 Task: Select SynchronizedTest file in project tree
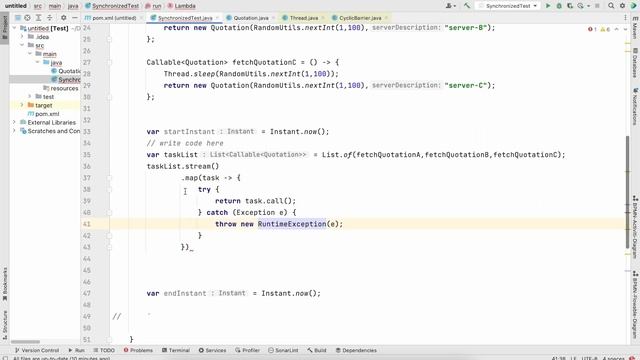point(66,80)
